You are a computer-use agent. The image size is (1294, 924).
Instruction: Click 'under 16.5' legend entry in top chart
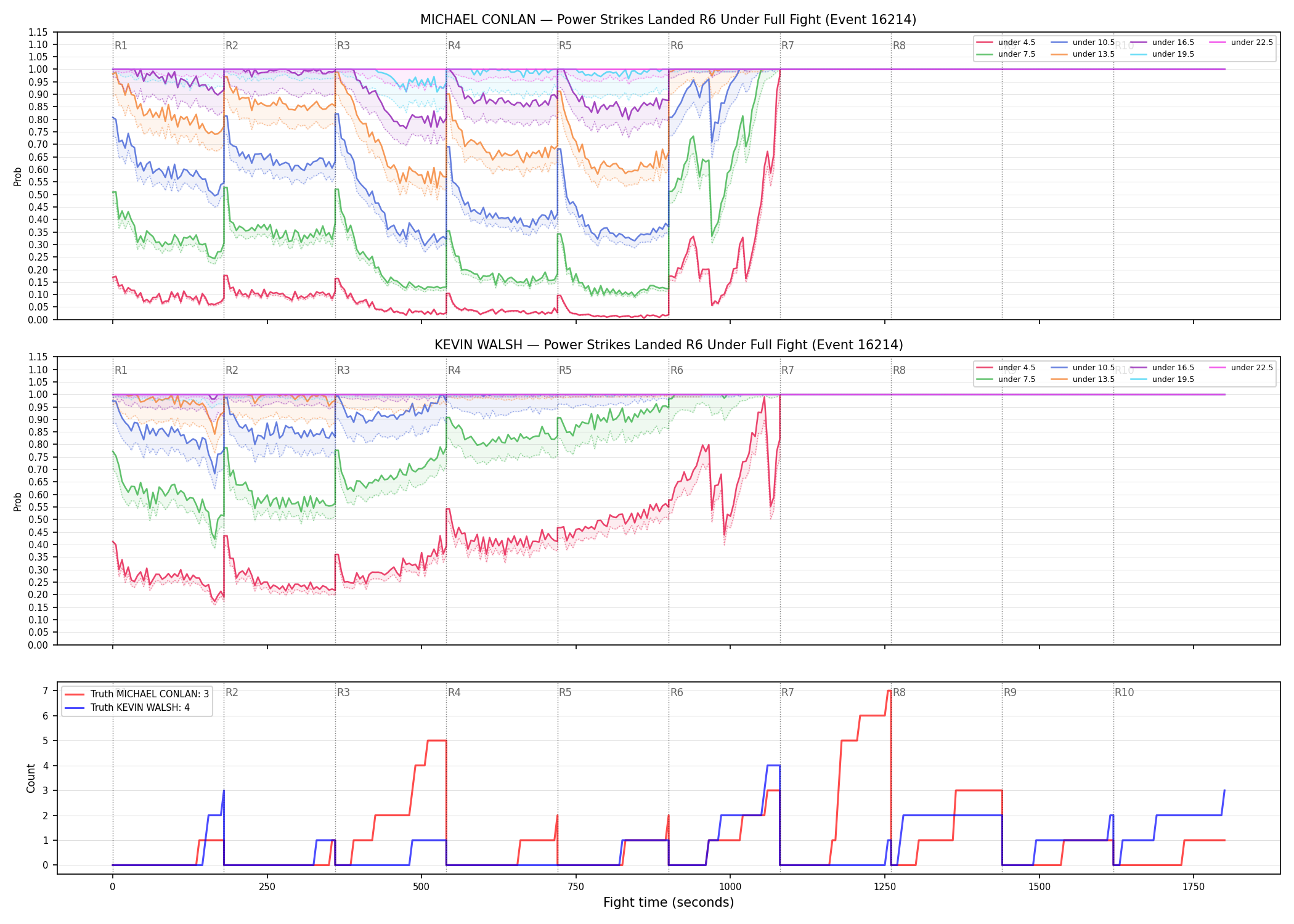click(1163, 43)
